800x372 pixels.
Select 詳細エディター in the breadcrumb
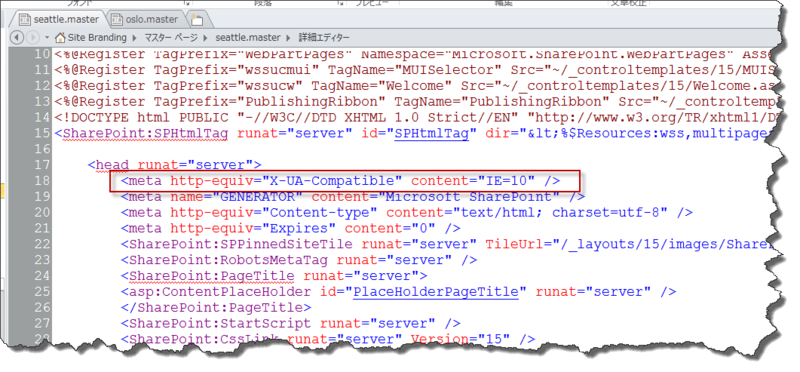coord(324,38)
